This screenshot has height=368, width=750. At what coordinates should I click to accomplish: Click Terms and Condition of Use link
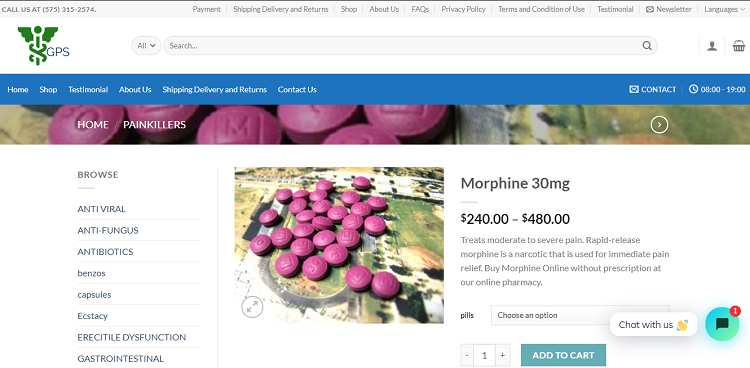pos(541,9)
